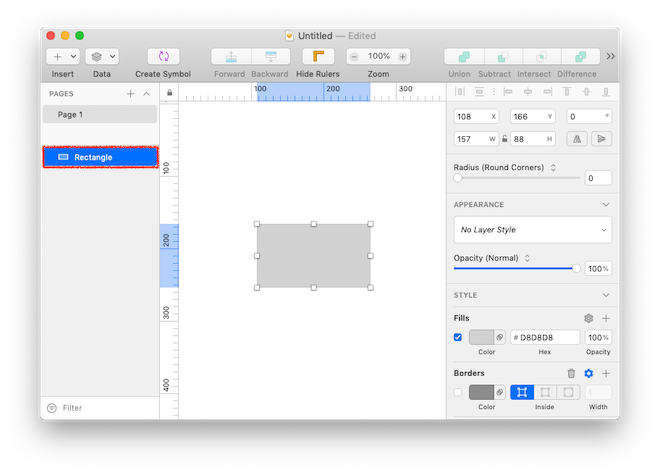Viewport: 660px width, 473px height.
Task: Click the Hide Rulers toolbar icon
Action: coord(318,57)
